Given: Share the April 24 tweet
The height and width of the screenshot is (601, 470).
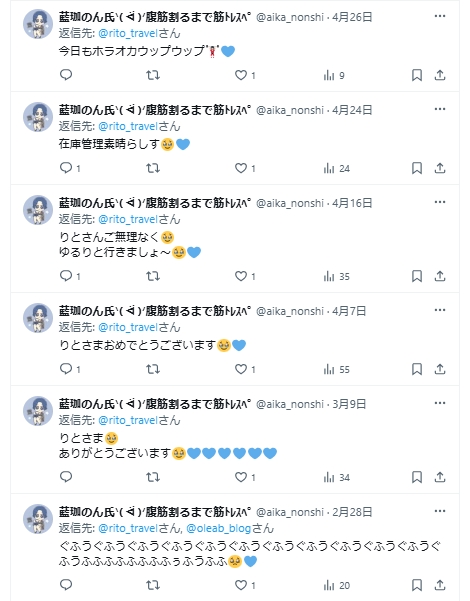Looking at the screenshot, I should pos(440,168).
